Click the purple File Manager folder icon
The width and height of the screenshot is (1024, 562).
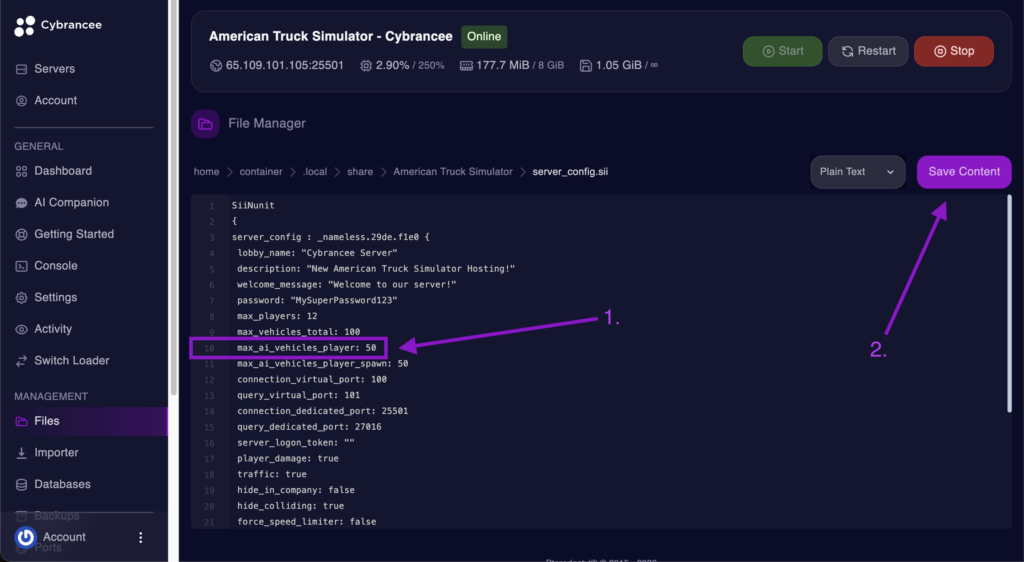coord(205,123)
